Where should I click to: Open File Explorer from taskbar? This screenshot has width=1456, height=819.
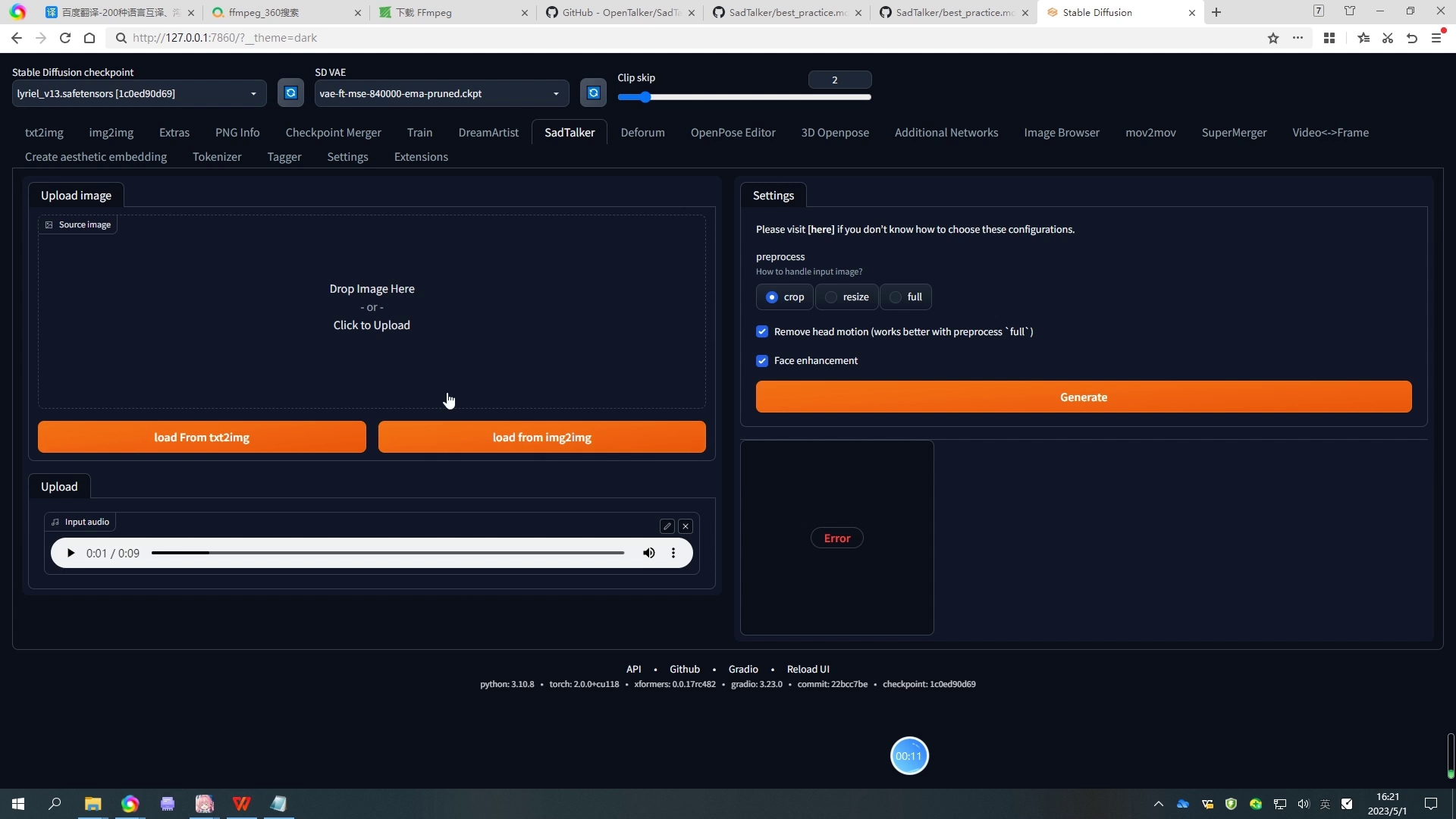click(93, 804)
